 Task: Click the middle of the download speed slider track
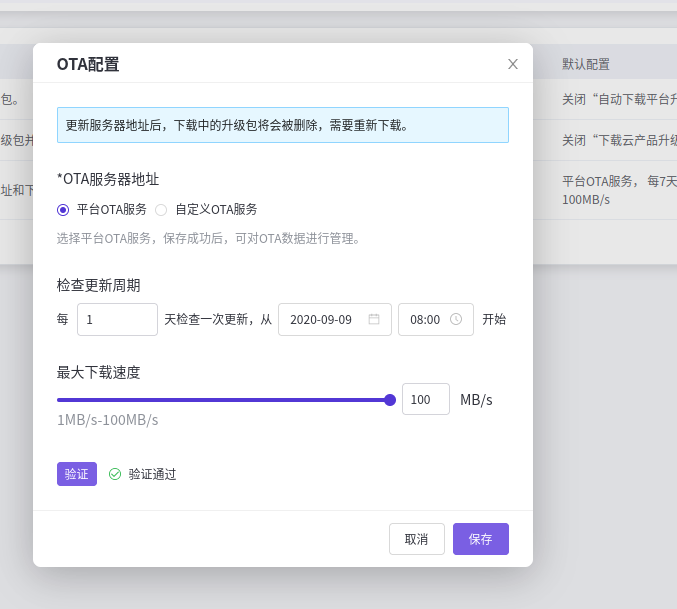click(223, 400)
